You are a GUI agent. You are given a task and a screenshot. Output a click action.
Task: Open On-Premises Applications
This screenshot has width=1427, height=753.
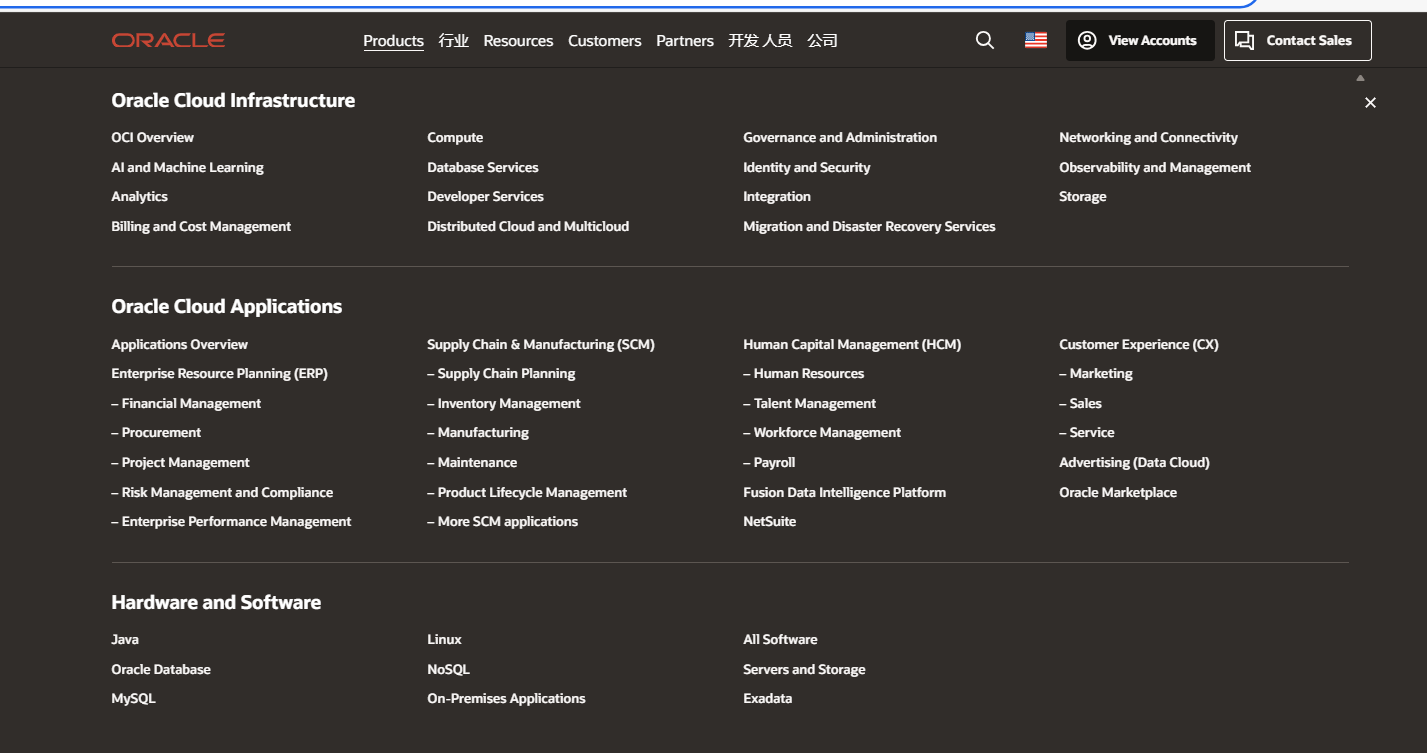506,699
